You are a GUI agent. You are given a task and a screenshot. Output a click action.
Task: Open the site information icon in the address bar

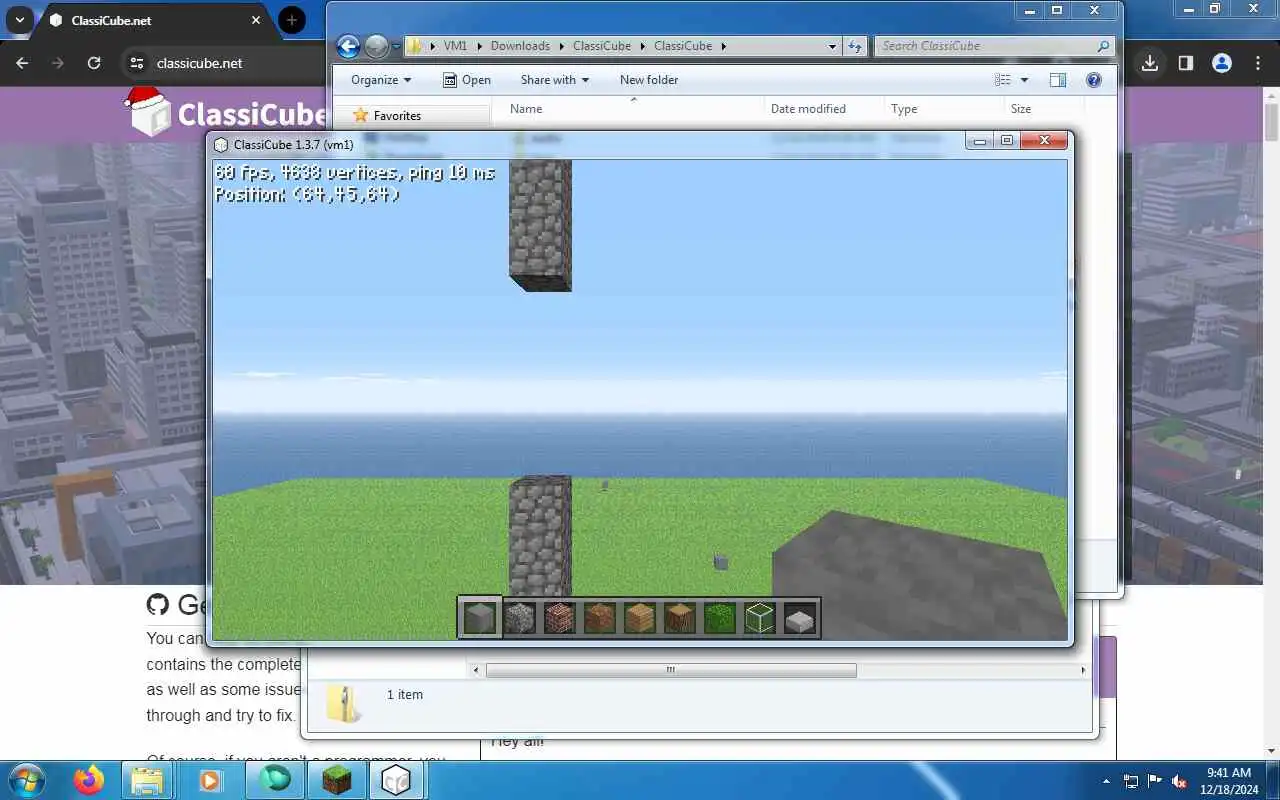[x=137, y=63]
